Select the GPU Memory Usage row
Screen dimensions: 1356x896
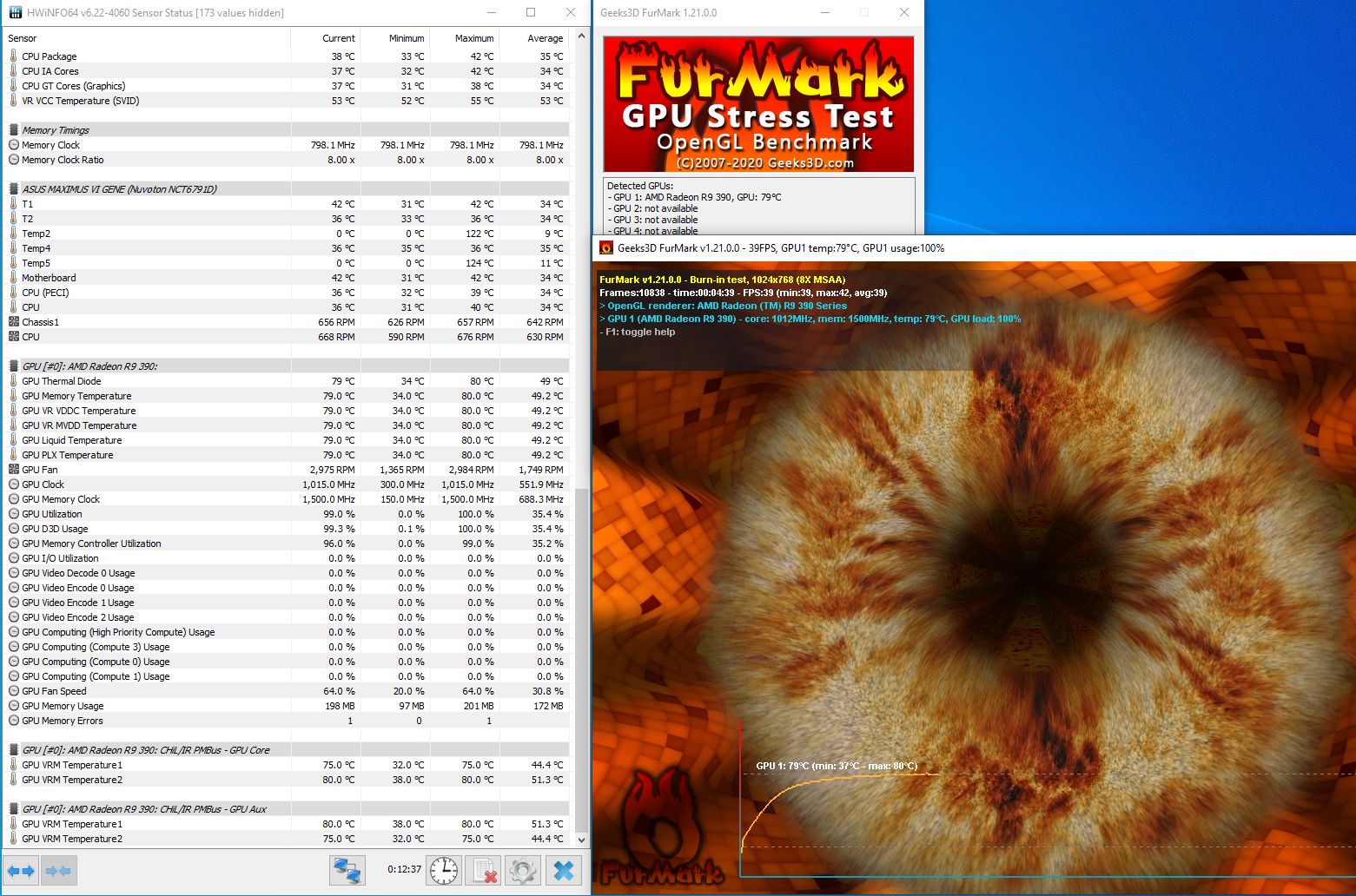point(288,706)
